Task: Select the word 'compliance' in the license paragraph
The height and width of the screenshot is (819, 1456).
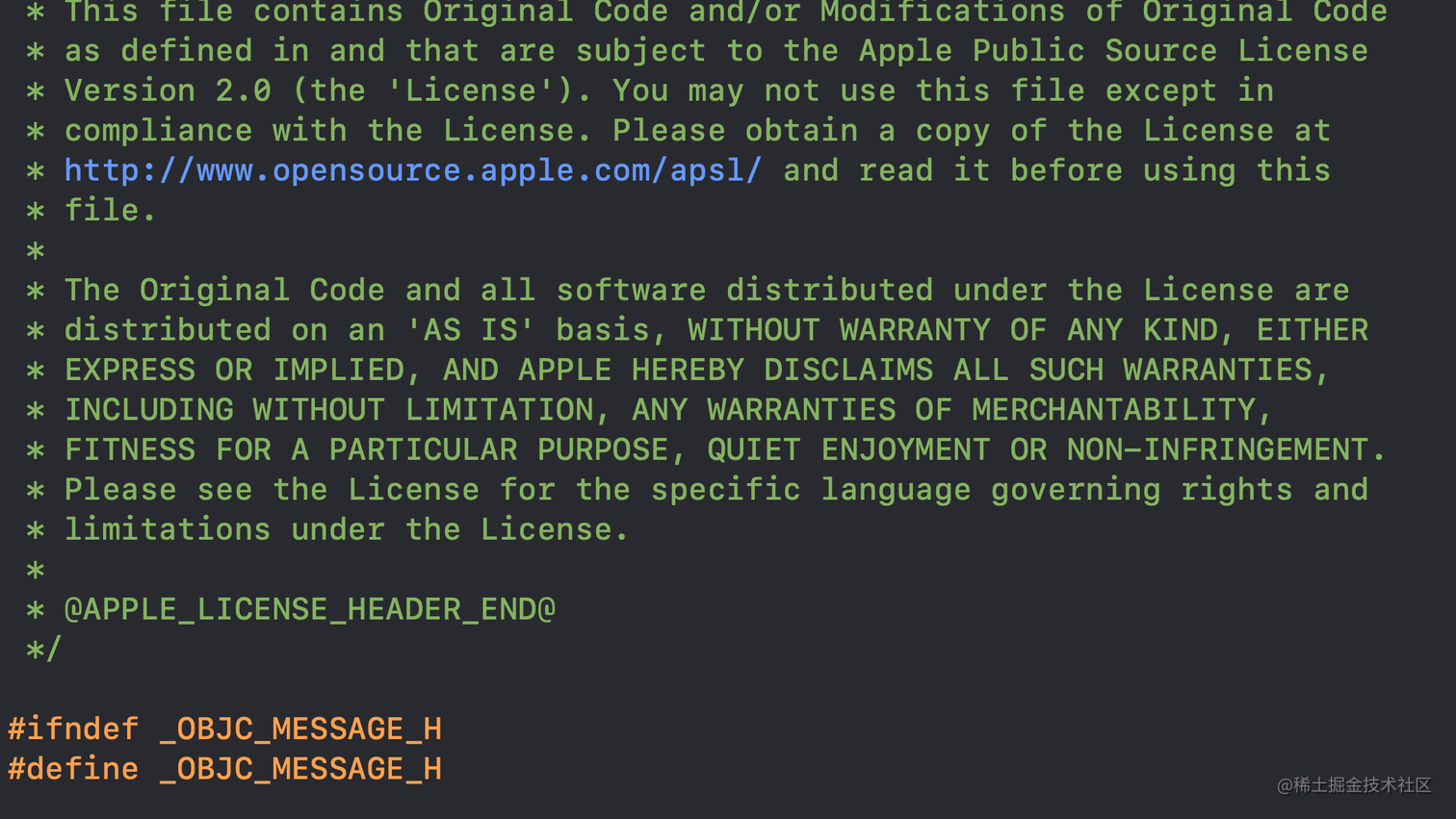Action: click(x=158, y=129)
